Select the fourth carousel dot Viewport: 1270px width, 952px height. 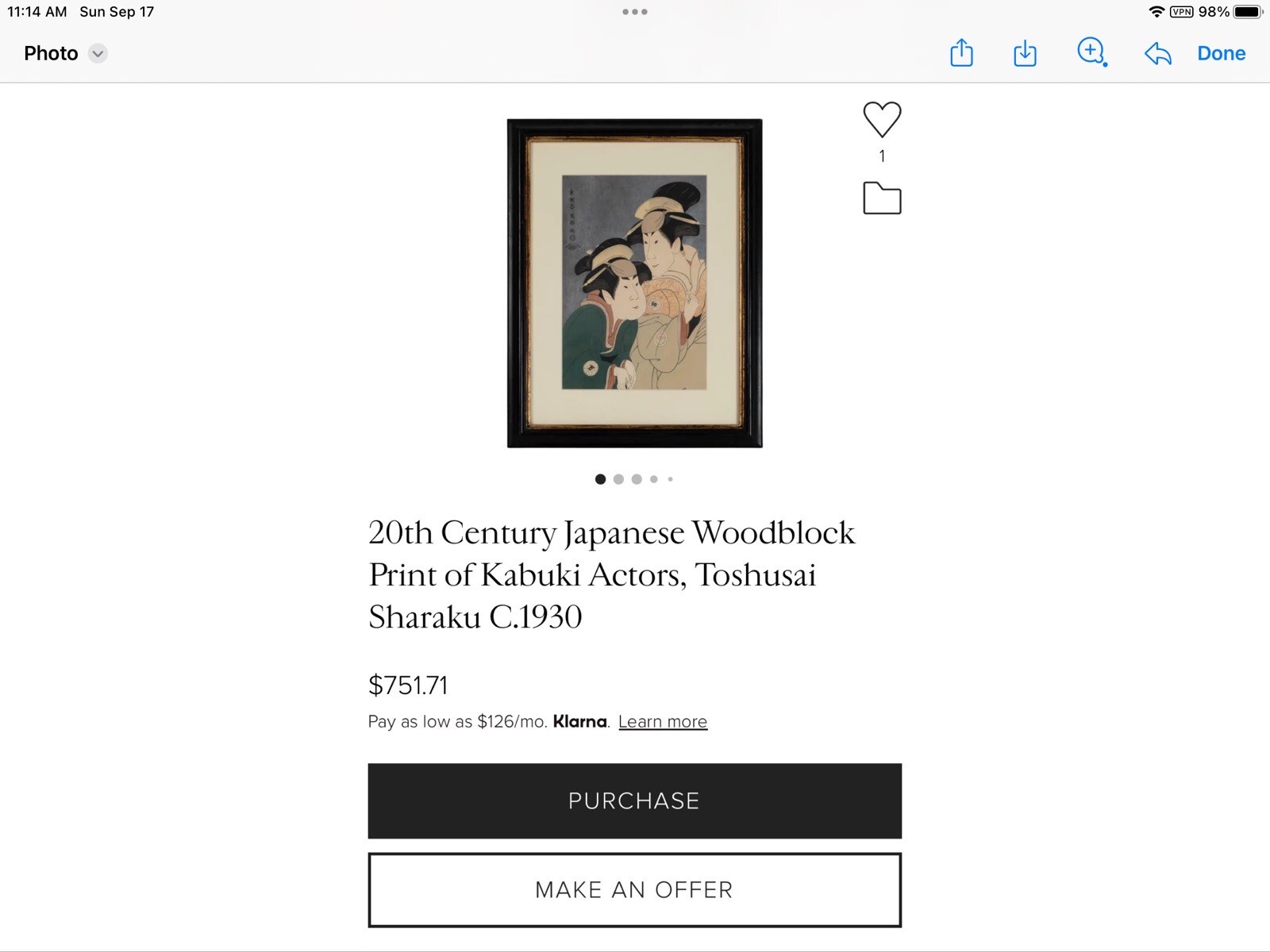[x=654, y=479]
